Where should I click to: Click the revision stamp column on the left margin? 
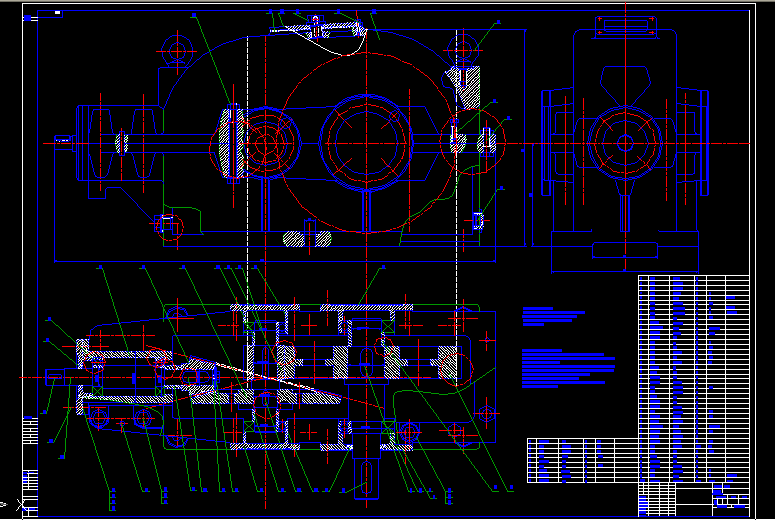click(x=29, y=430)
